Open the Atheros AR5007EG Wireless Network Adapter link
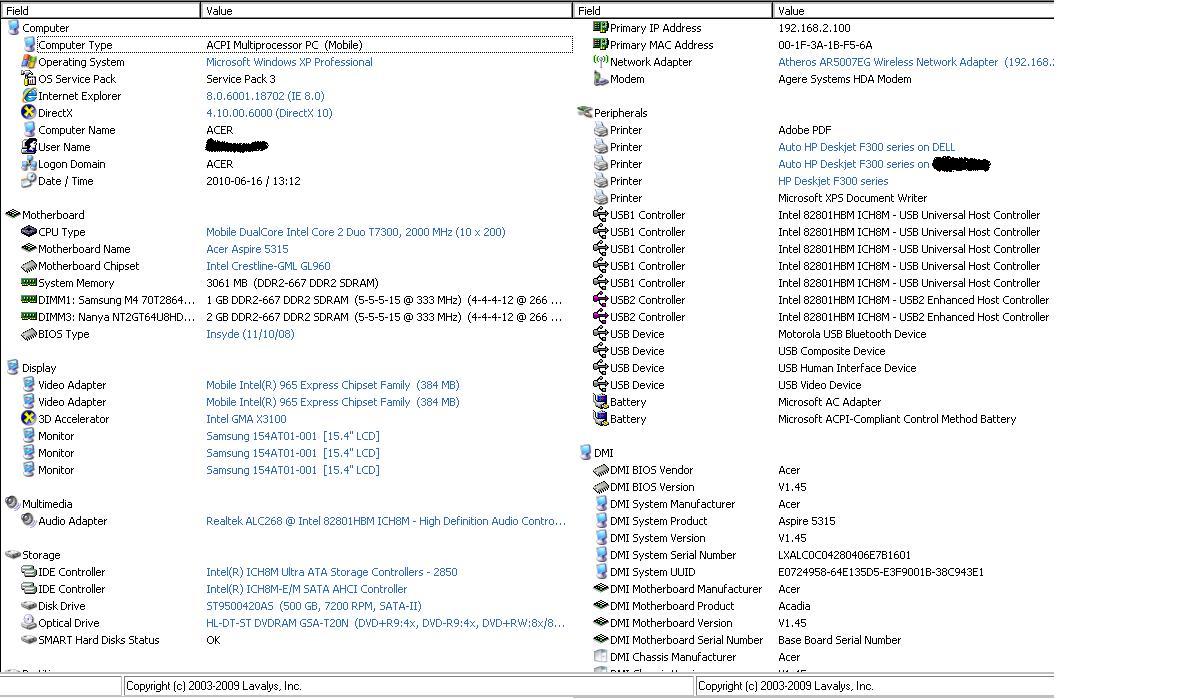The width and height of the screenshot is (1190, 699). point(915,62)
